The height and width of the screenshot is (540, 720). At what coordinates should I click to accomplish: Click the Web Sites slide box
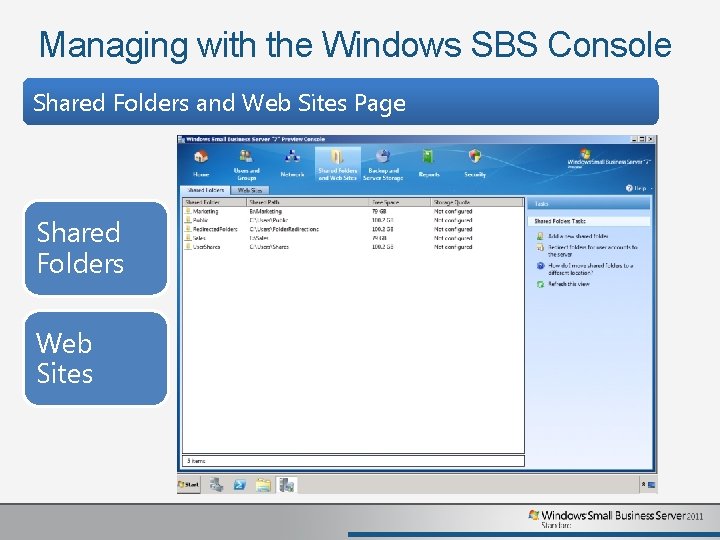[96, 358]
